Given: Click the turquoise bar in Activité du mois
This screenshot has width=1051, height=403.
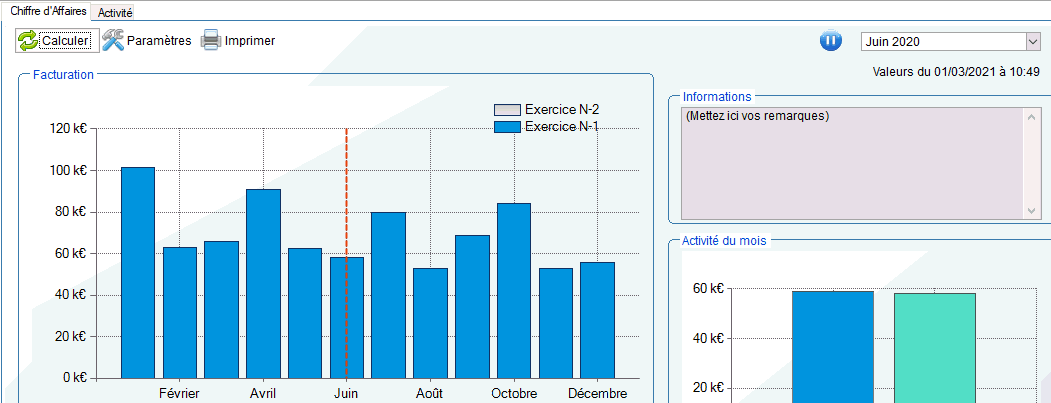Looking at the screenshot, I should (x=934, y=348).
